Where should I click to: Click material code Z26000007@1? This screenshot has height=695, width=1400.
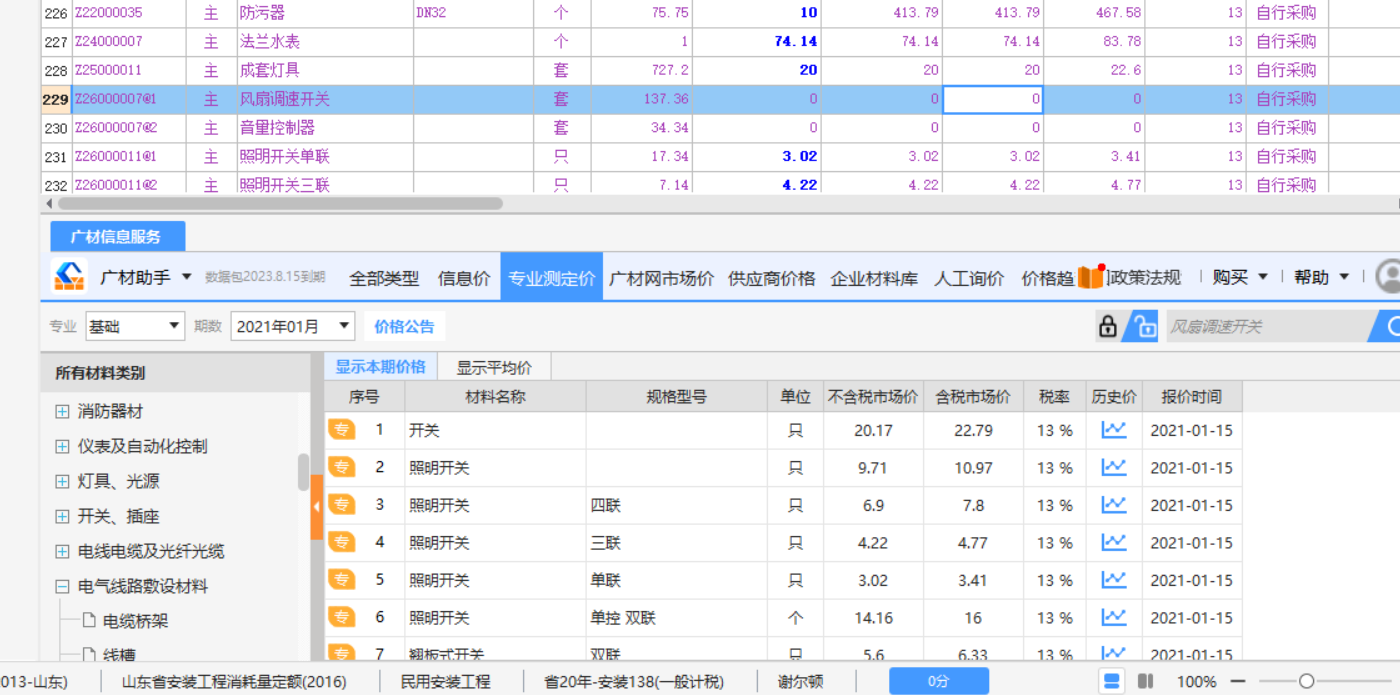pos(115,99)
